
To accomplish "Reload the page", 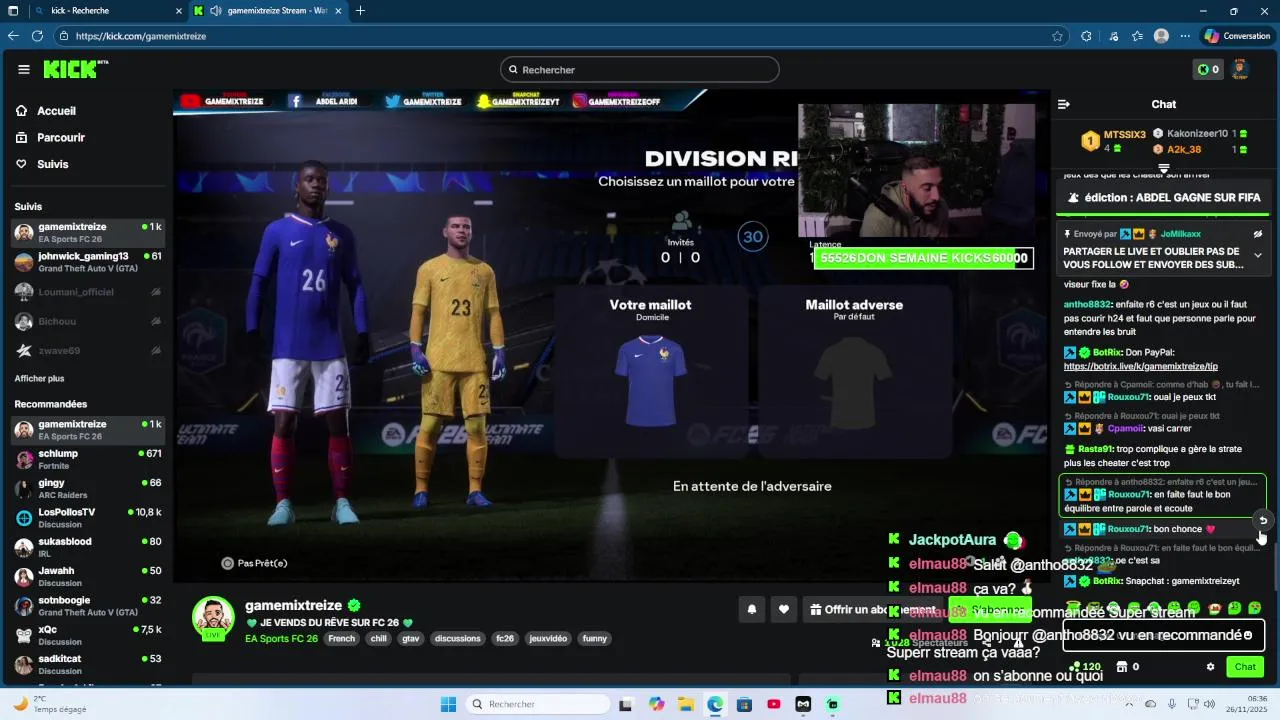I will click(37, 36).
